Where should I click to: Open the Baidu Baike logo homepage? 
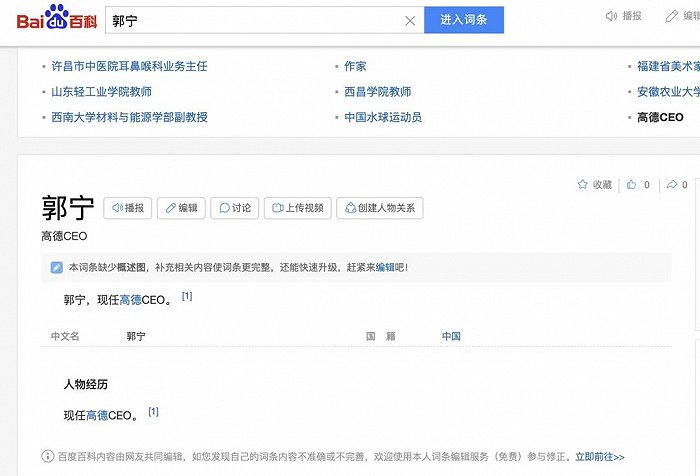point(57,18)
